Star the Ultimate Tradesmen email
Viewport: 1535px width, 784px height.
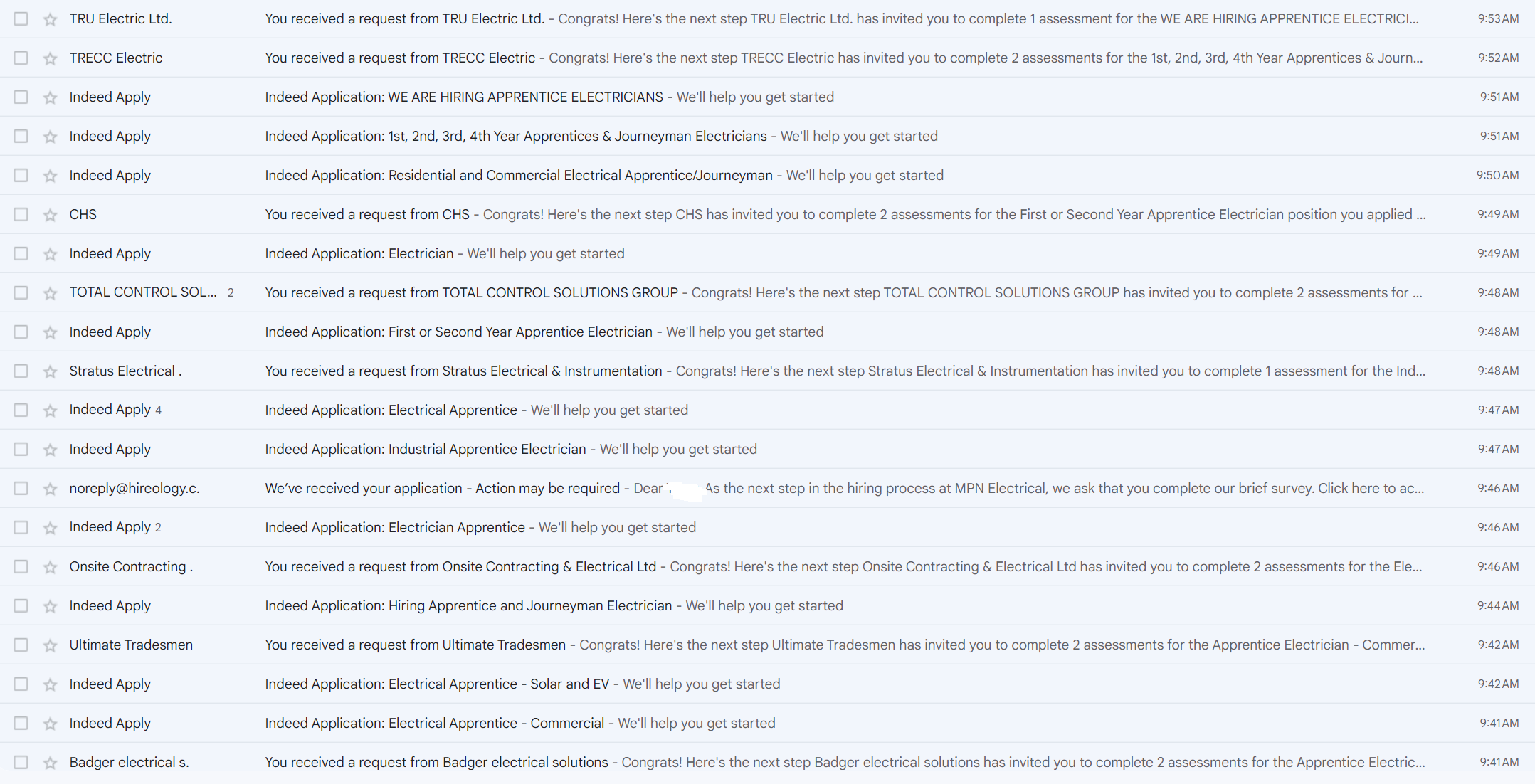click(50, 645)
